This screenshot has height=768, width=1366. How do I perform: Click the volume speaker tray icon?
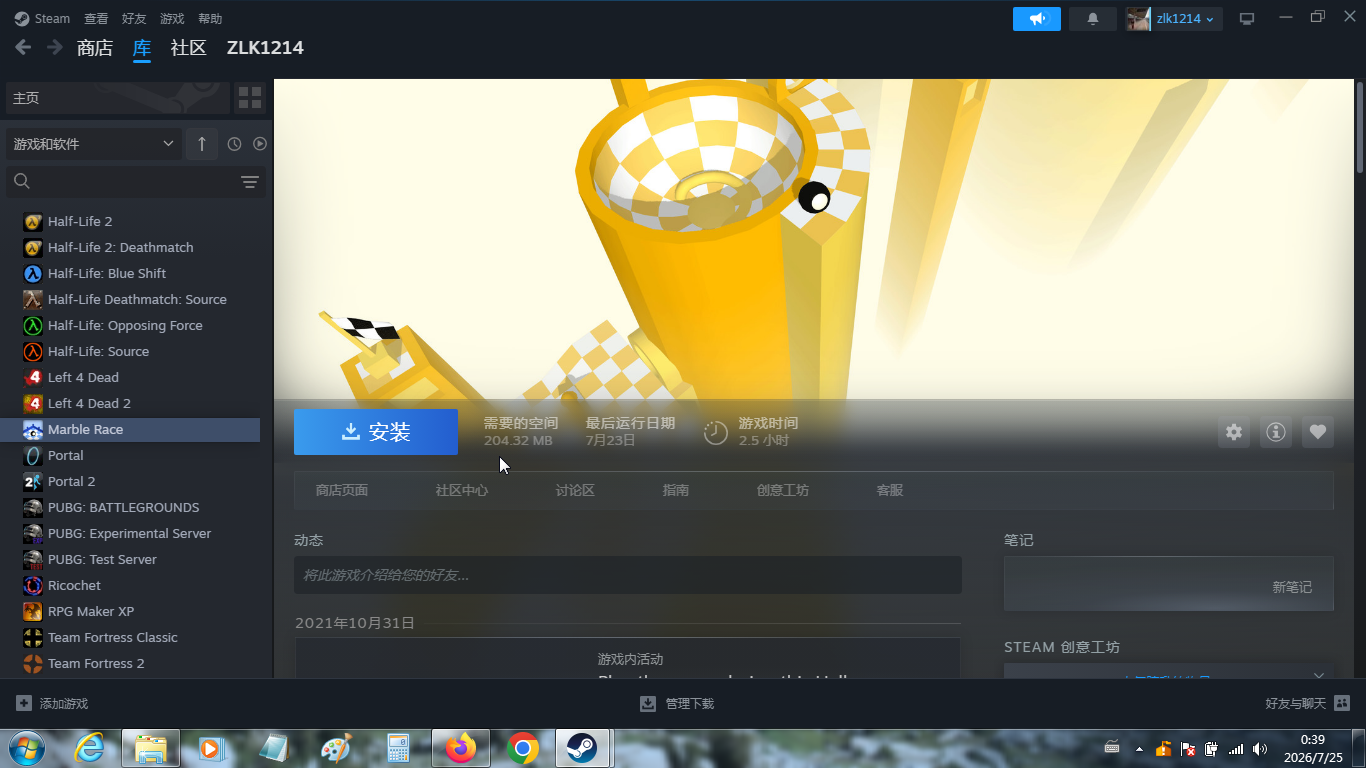coord(1259,748)
